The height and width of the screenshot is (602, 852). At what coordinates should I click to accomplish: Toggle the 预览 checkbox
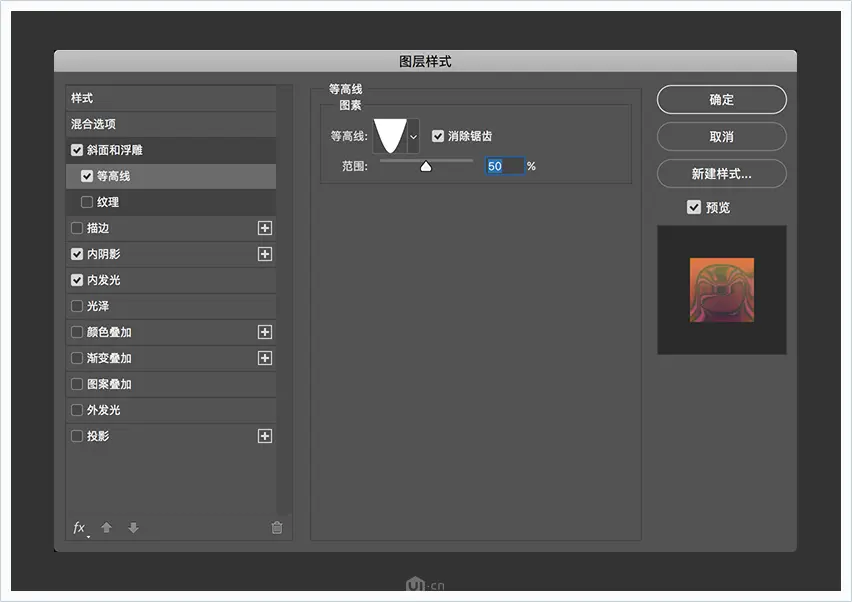694,207
